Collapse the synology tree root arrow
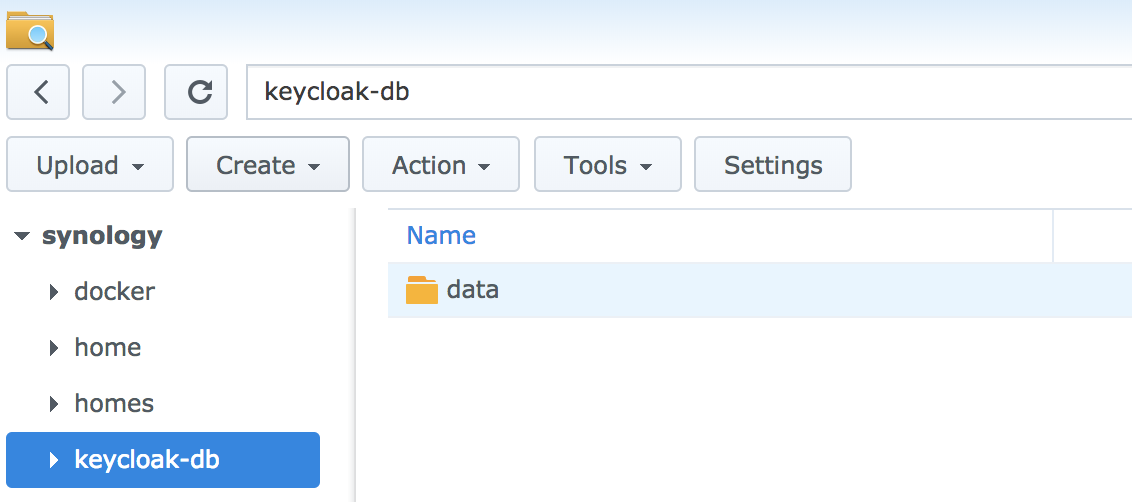Screen dimensions: 1132x502 [22, 236]
